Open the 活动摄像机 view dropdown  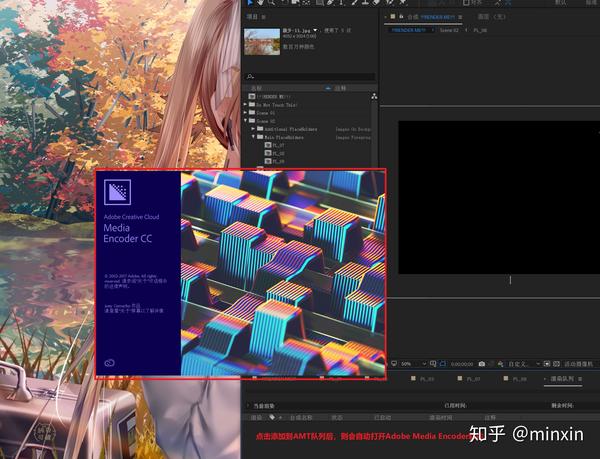coord(579,364)
